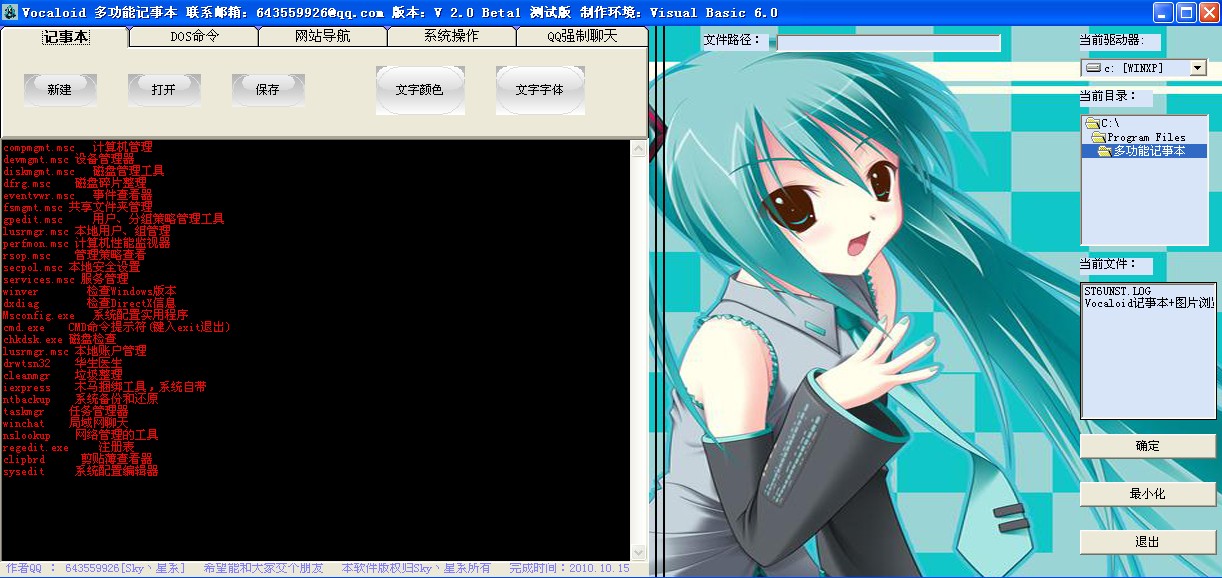Select the 多功能记事本 directory row
This screenshot has width=1222, height=578.
point(1144,151)
